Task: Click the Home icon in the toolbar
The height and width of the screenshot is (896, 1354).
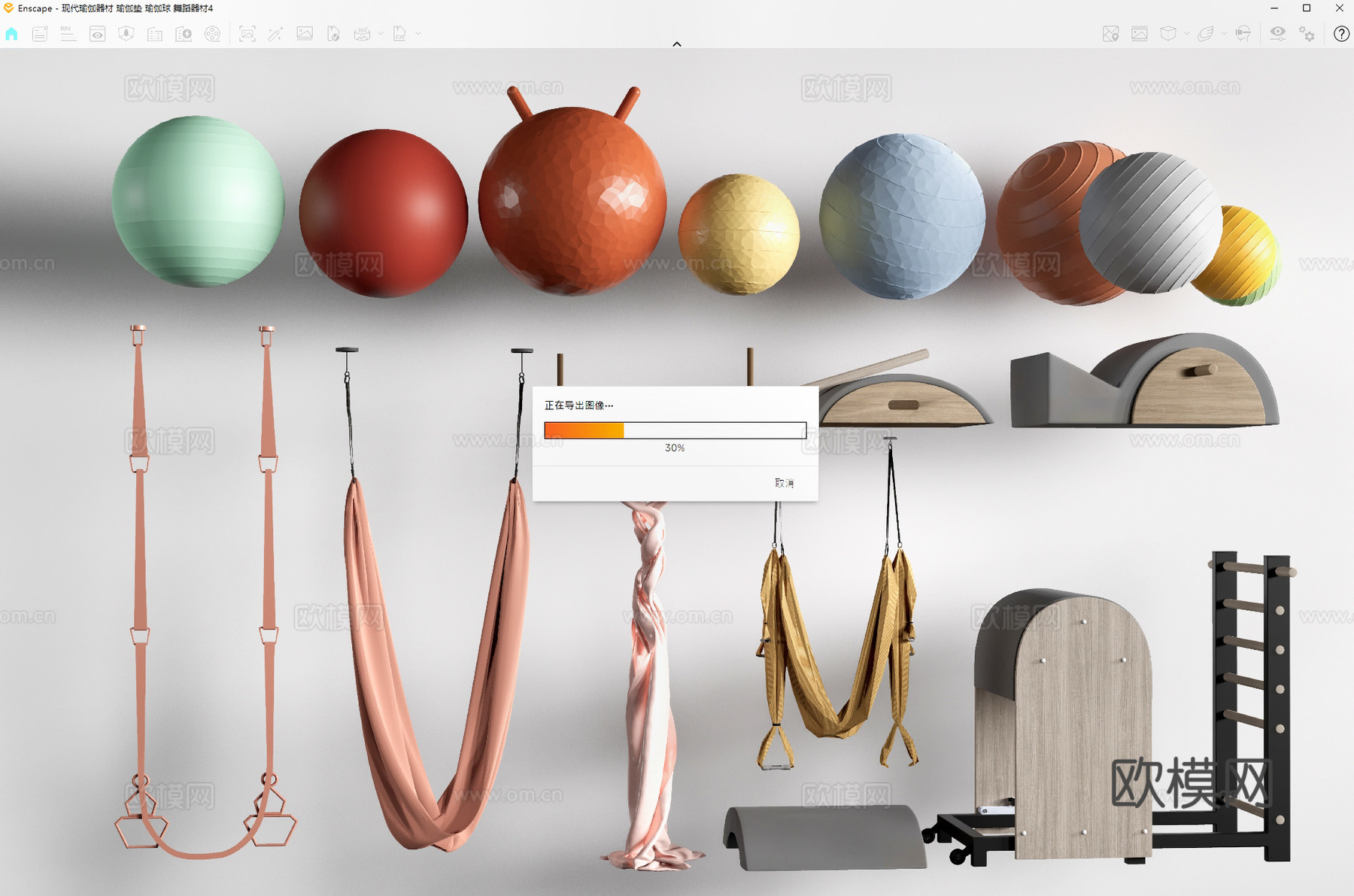Action: coord(11,34)
